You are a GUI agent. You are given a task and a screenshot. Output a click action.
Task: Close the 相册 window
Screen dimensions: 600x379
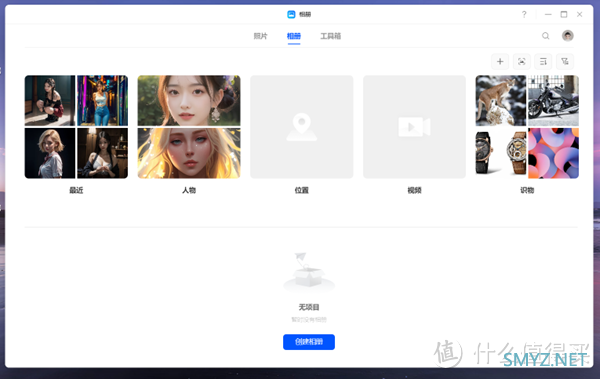click(579, 15)
